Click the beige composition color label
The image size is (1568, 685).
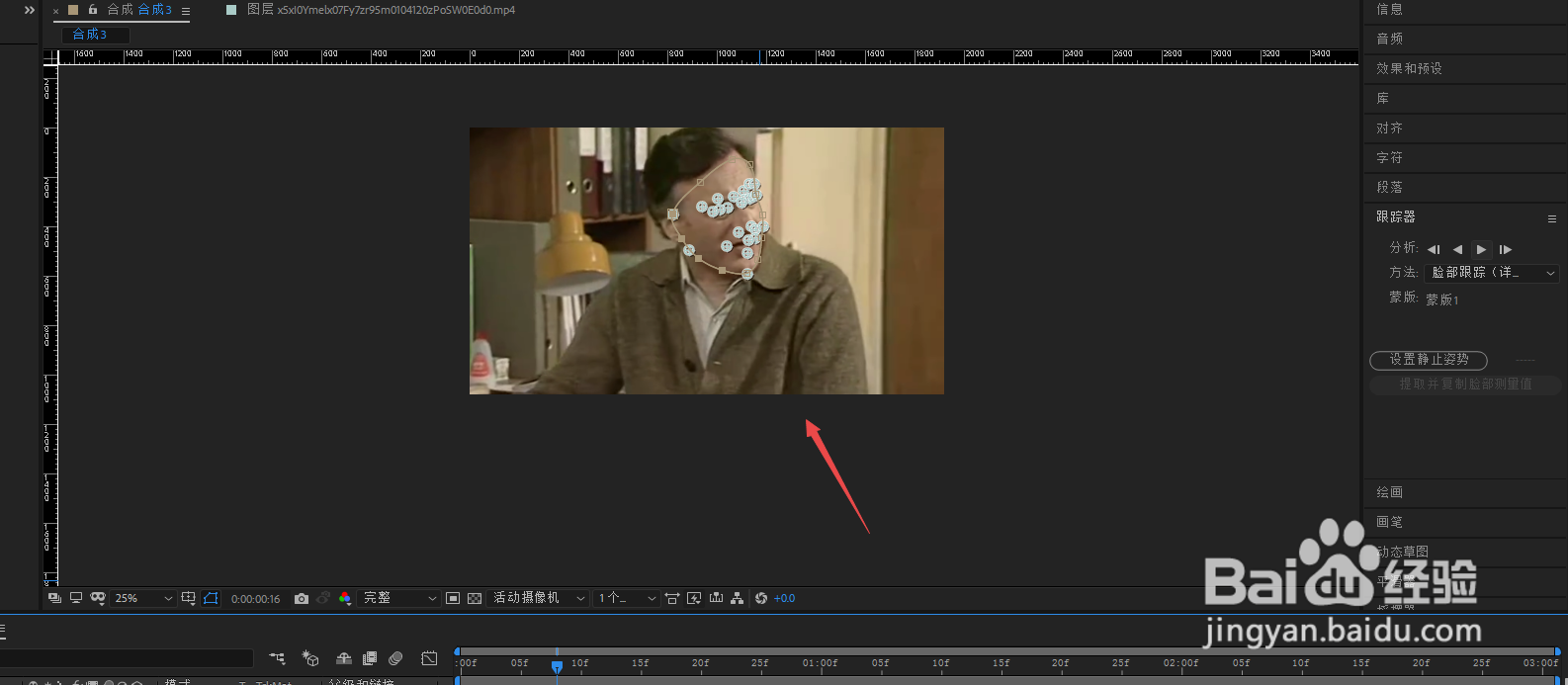pos(73,10)
